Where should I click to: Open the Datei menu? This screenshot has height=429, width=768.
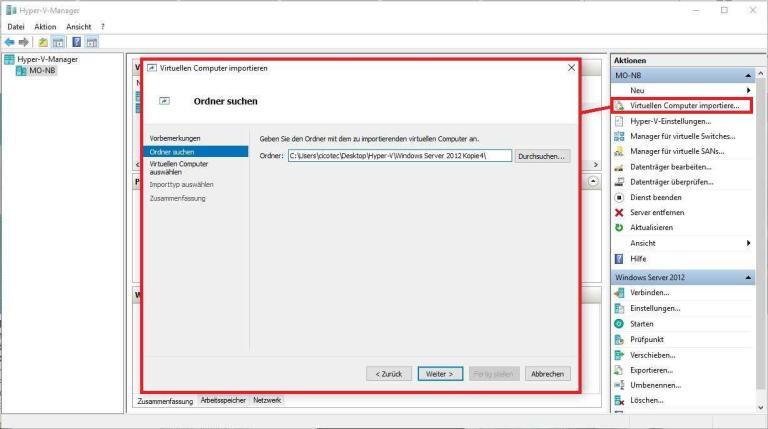pyautogui.click(x=16, y=26)
